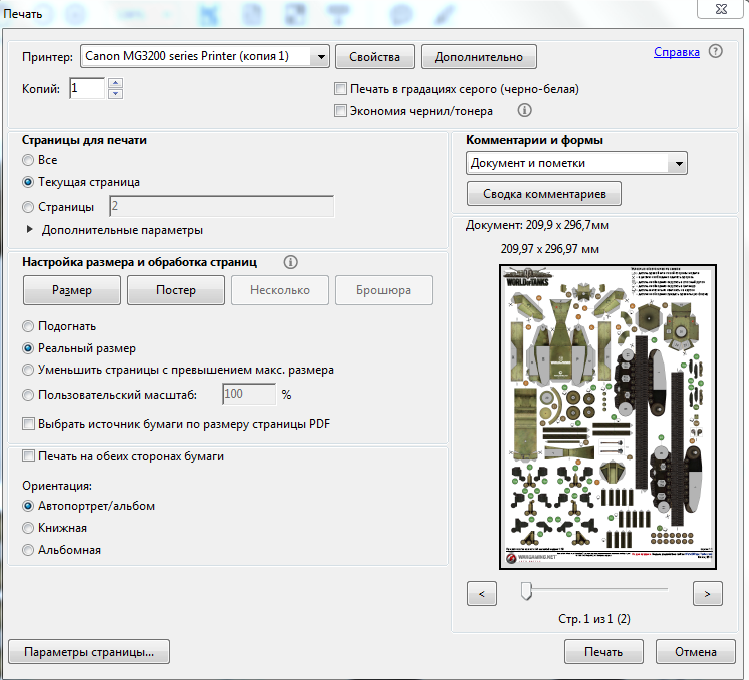Click the page preview slider handle

(526, 593)
